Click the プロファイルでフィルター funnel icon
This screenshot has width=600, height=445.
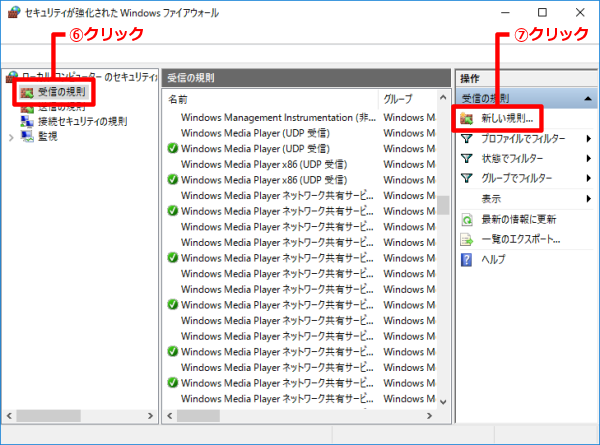click(x=467, y=138)
